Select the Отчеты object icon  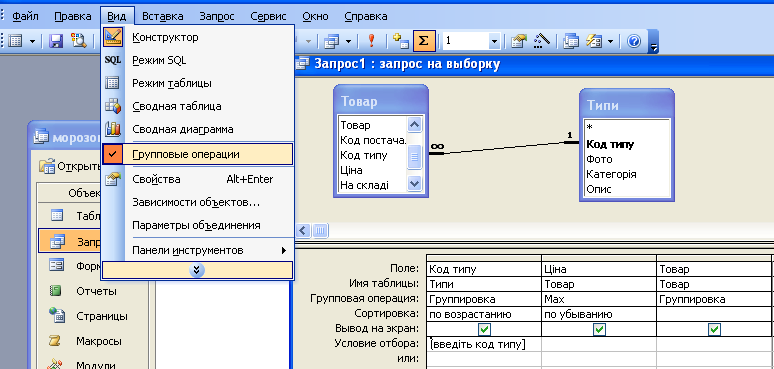pyautogui.click(x=56, y=291)
